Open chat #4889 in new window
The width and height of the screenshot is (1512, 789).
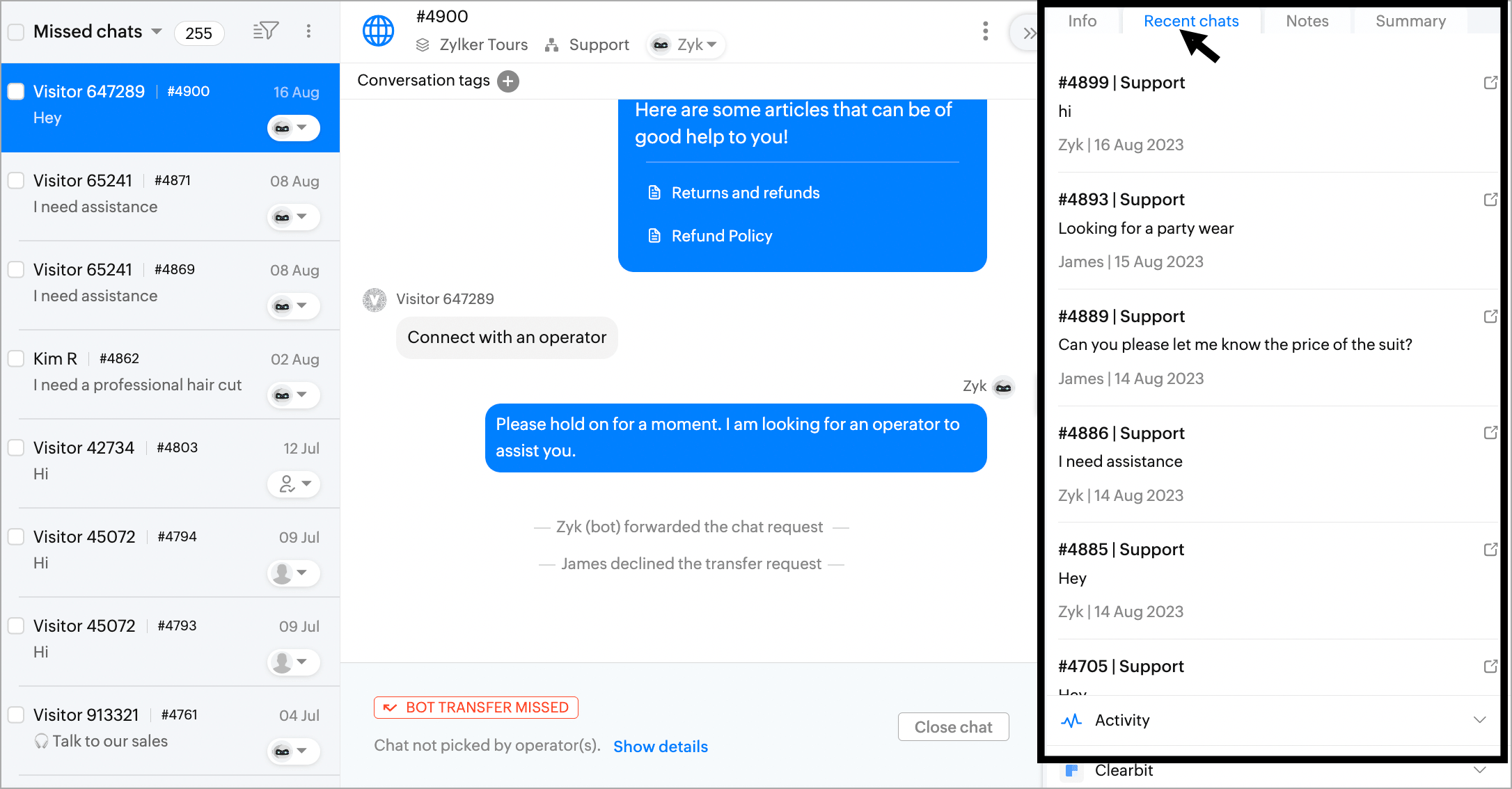tap(1490, 317)
